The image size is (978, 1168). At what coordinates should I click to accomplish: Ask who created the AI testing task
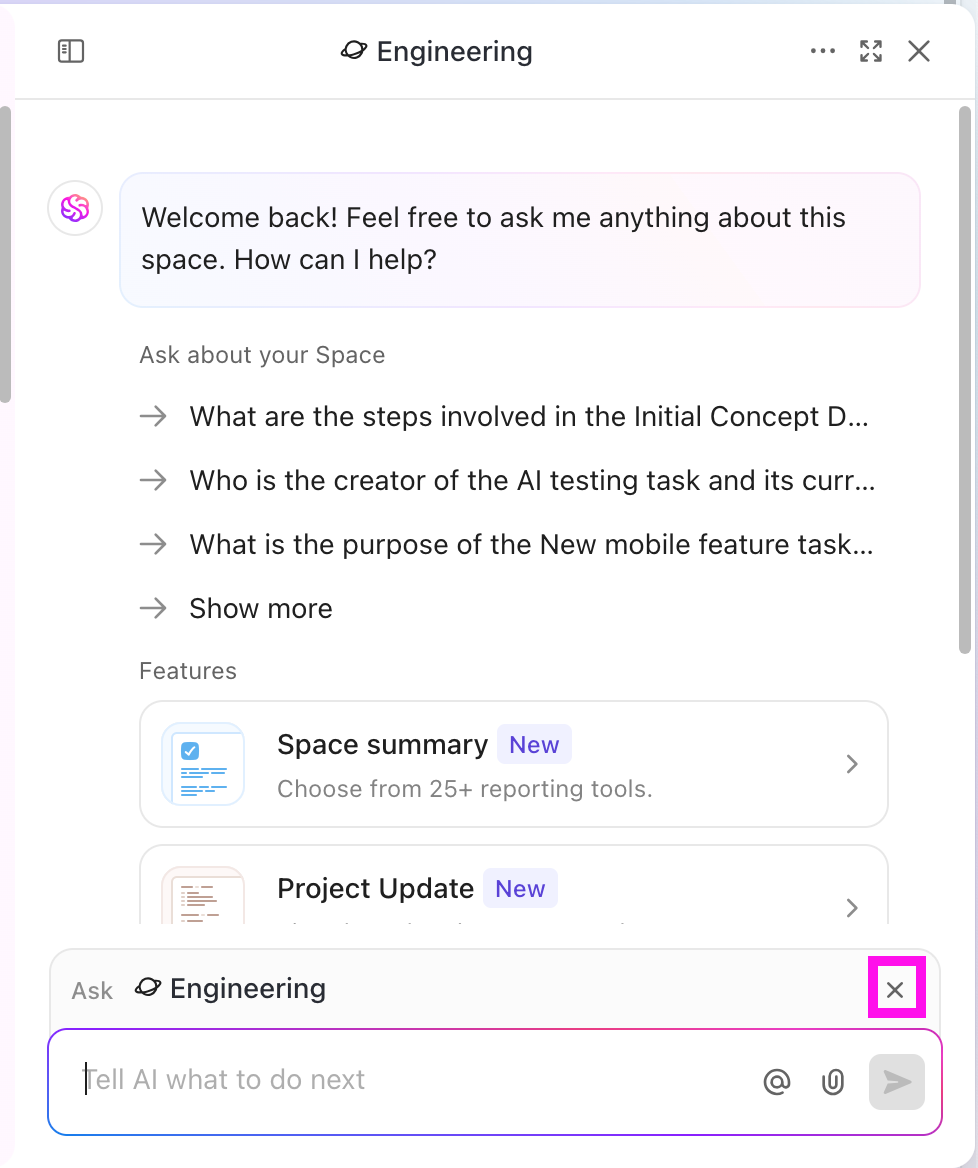(x=532, y=481)
